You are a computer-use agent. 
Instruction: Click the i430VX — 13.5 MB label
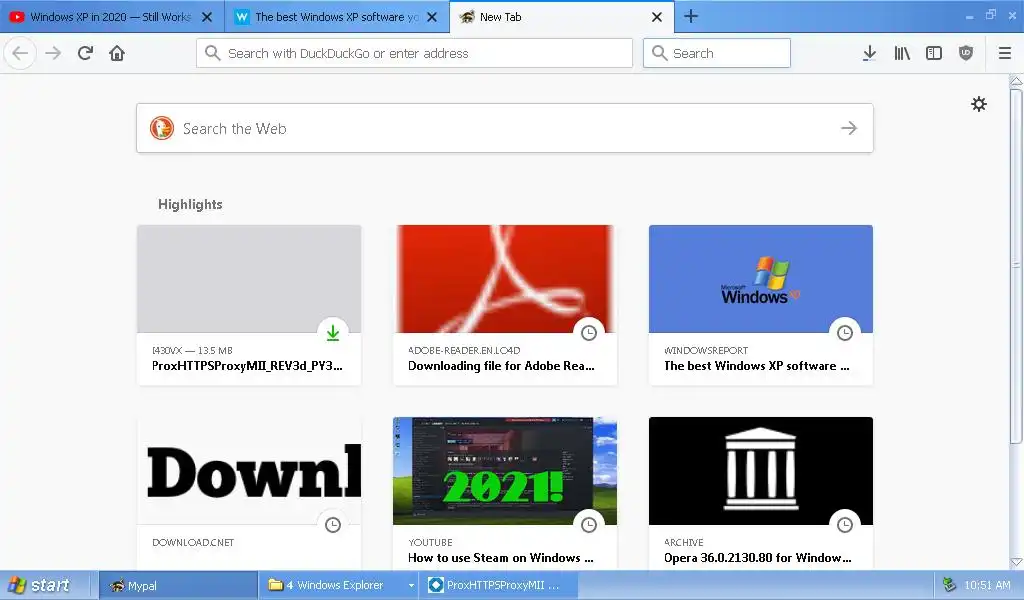click(192, 351)
